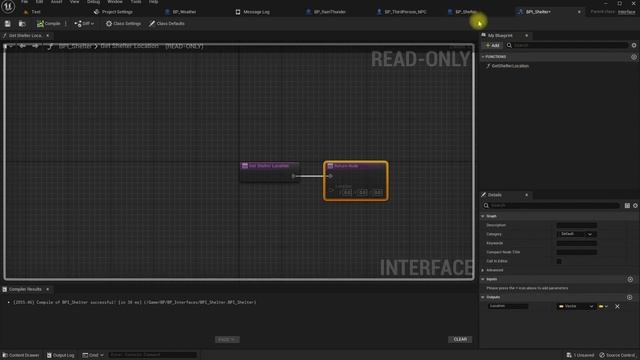Open the Interface parent class link
The image size is (640, 360).
coord(627,12)
